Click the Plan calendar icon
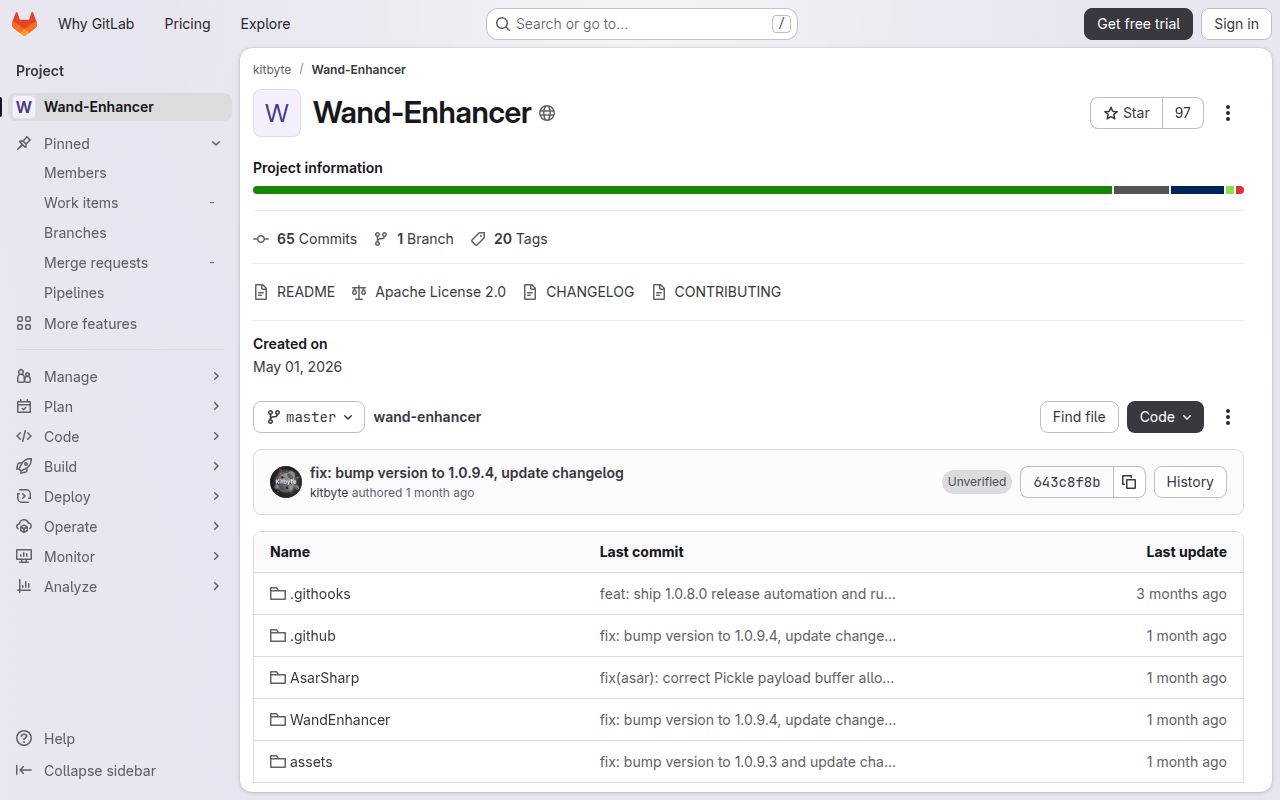 [x=24, y=407]
